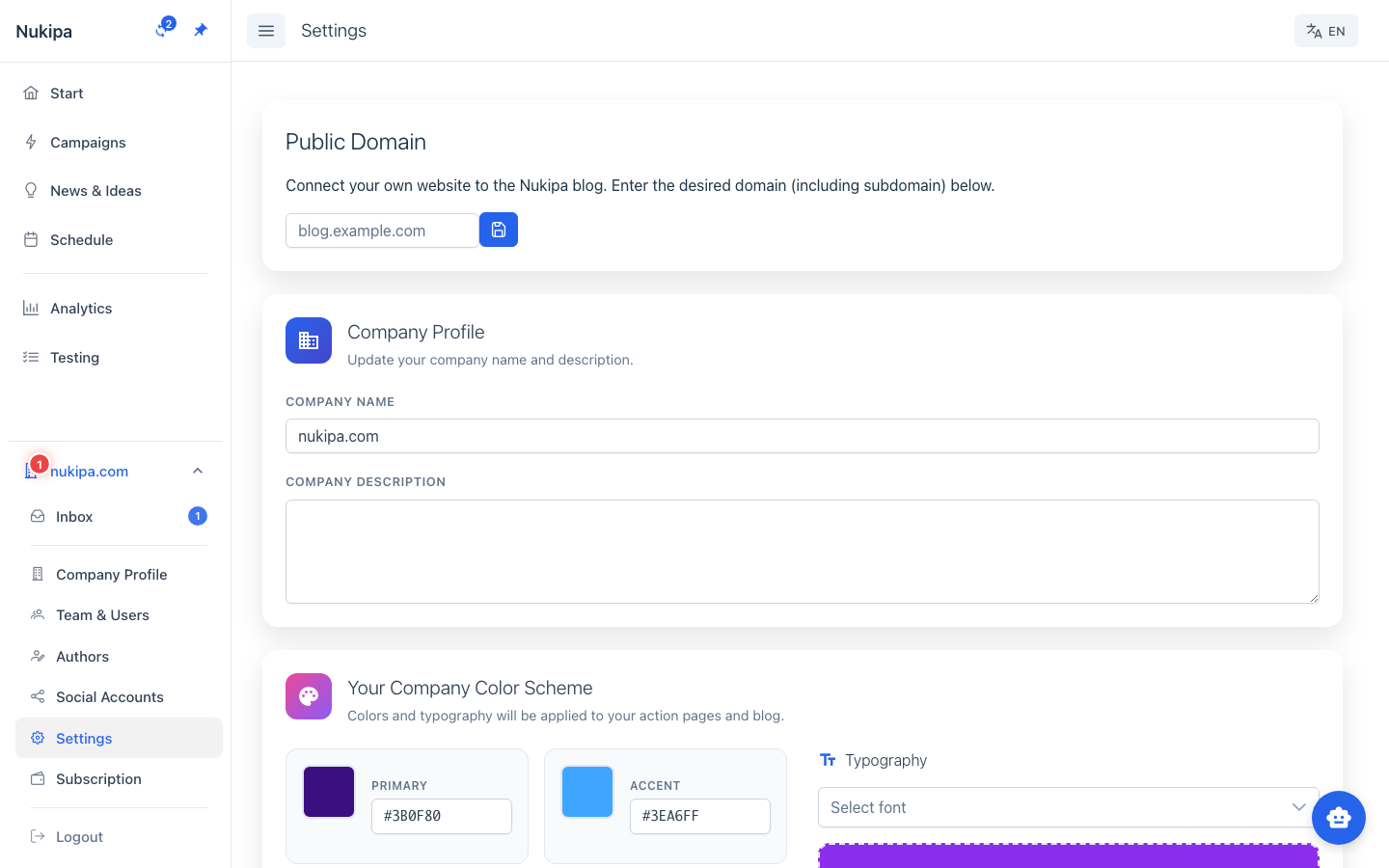Click inside the Company Description field
This screenshot has height=868, width=1389.
802,551
